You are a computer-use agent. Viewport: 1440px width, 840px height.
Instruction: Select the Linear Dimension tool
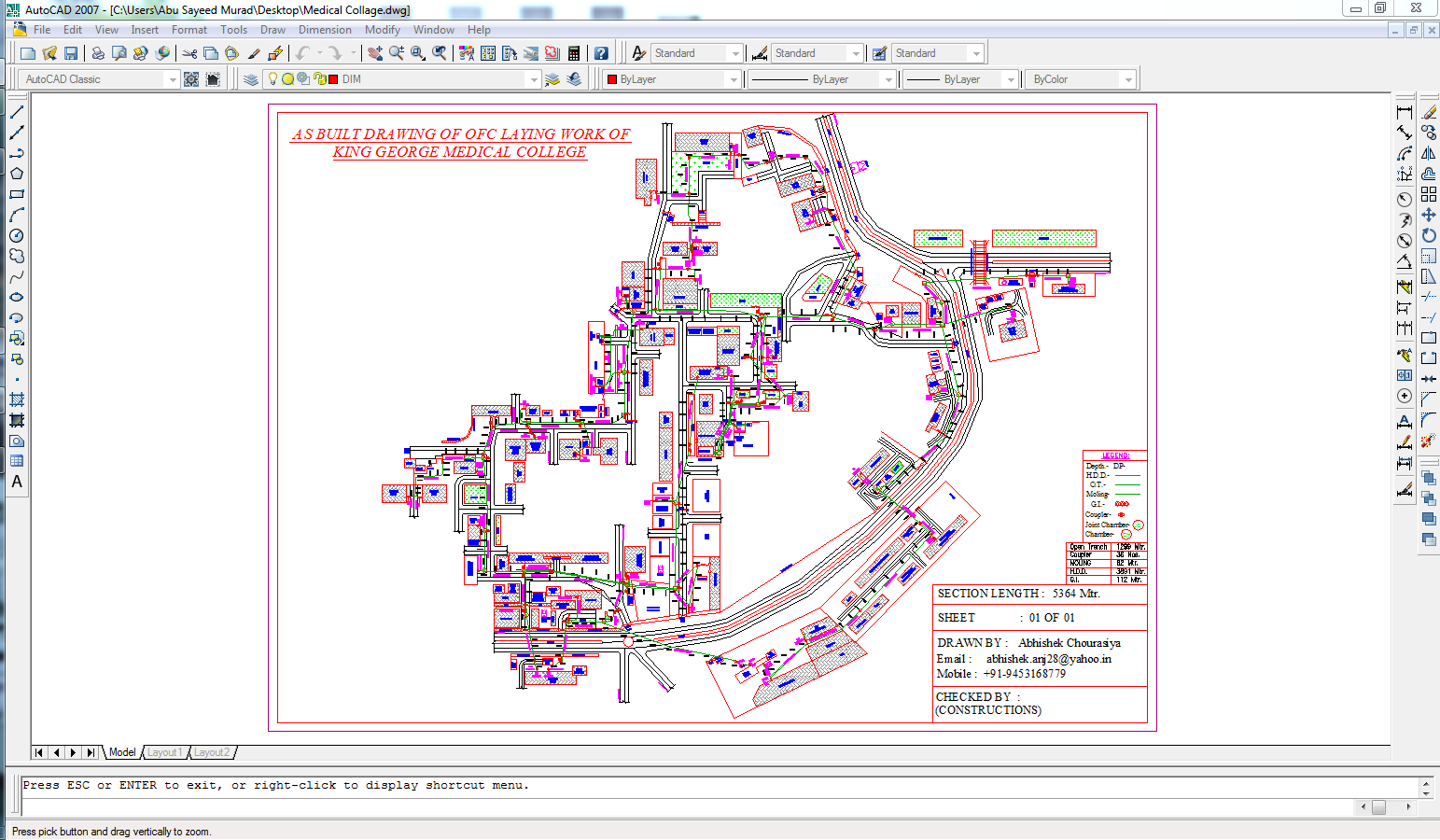[x=1405, y=112]
